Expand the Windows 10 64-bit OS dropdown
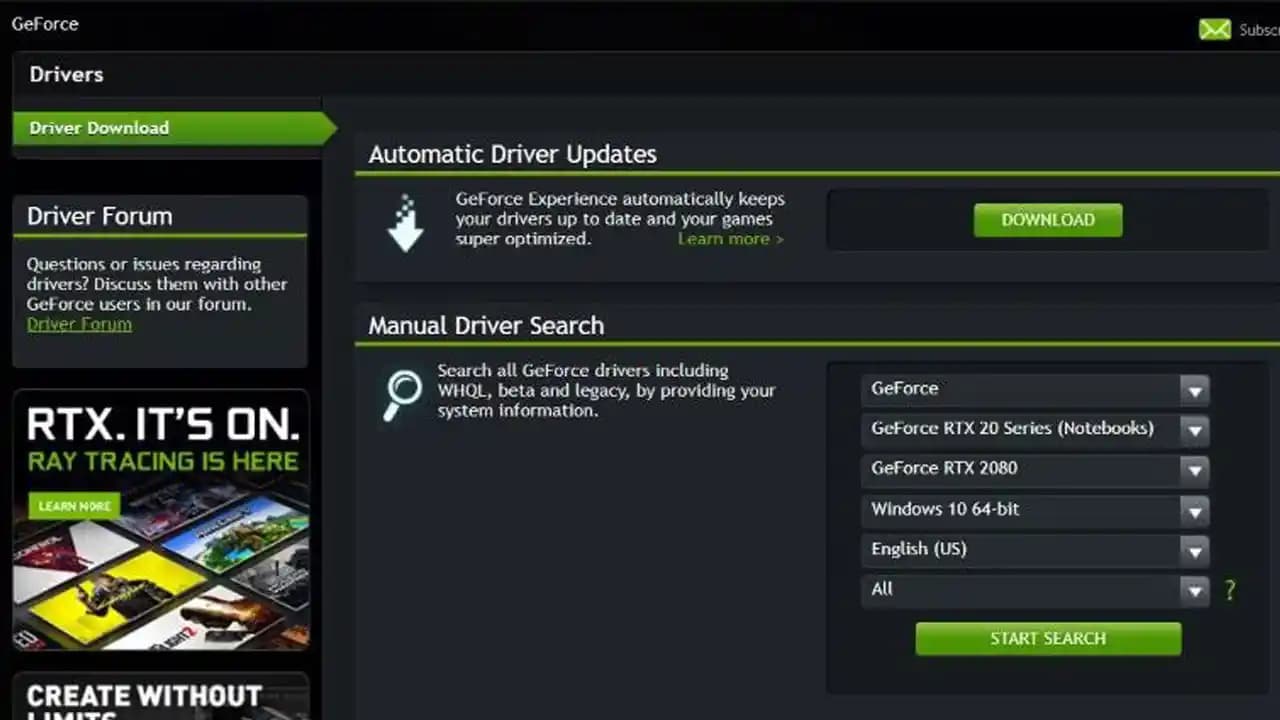 pyautogui.click(x=1035, y=510)
